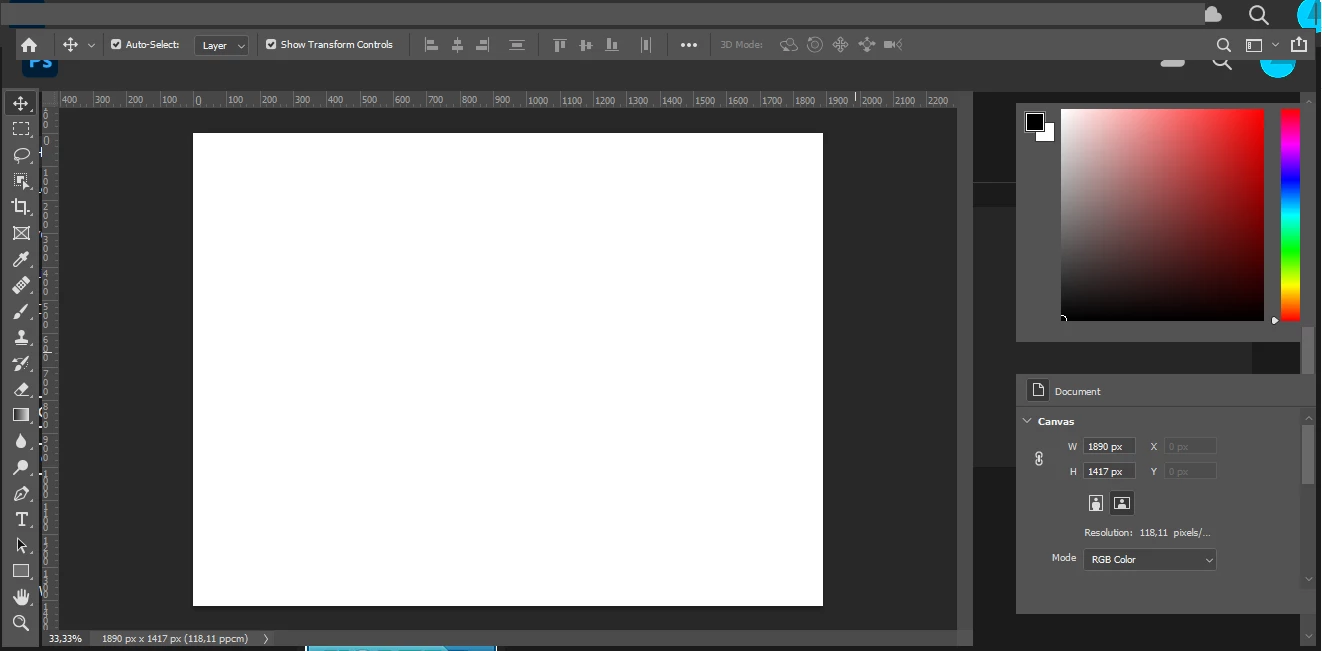The image size is (1322, 651).
Task: Select the History Brush tool
Action: pos(21,364)
